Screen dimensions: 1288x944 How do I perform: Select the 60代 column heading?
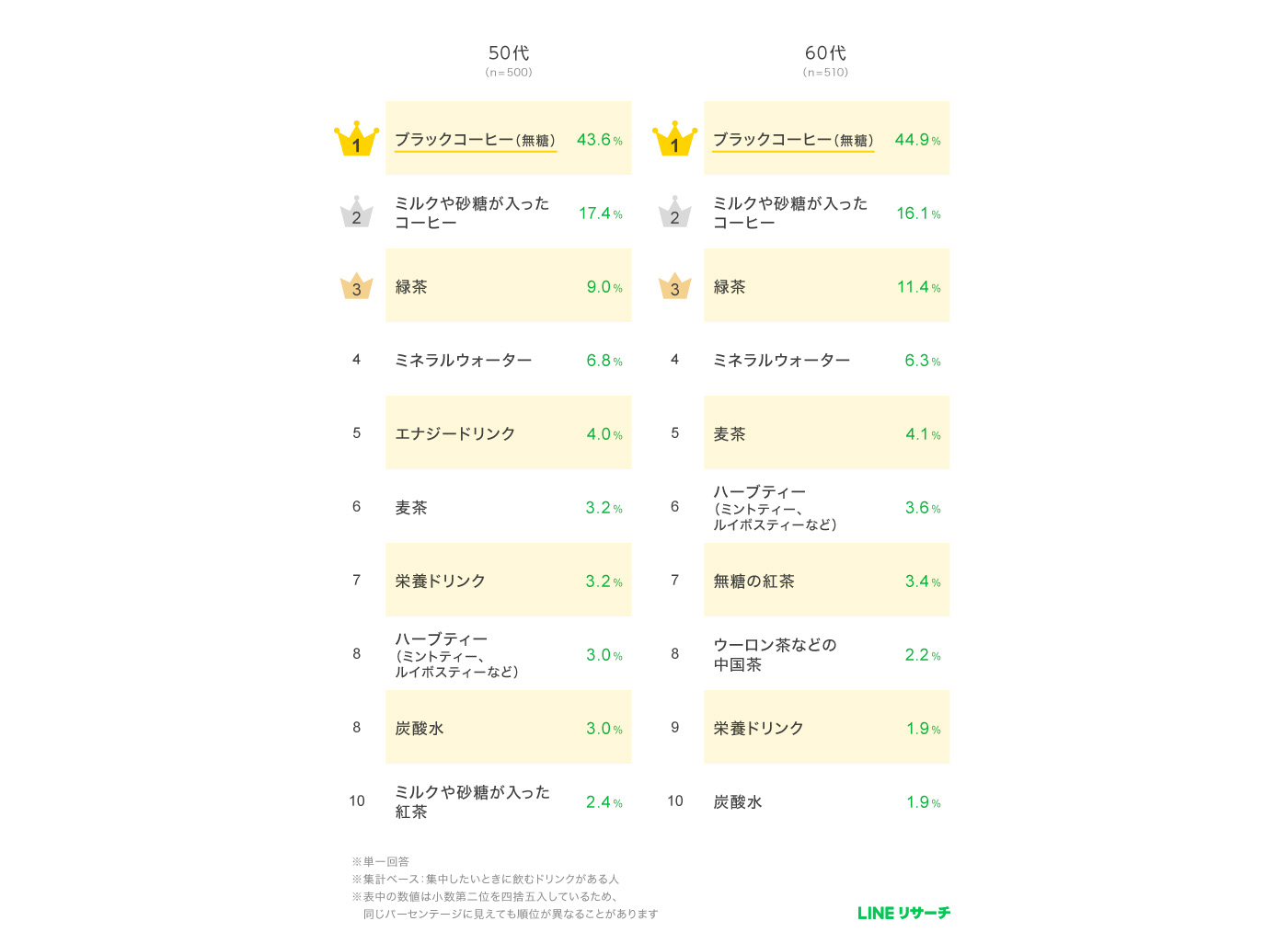(825, 53)
